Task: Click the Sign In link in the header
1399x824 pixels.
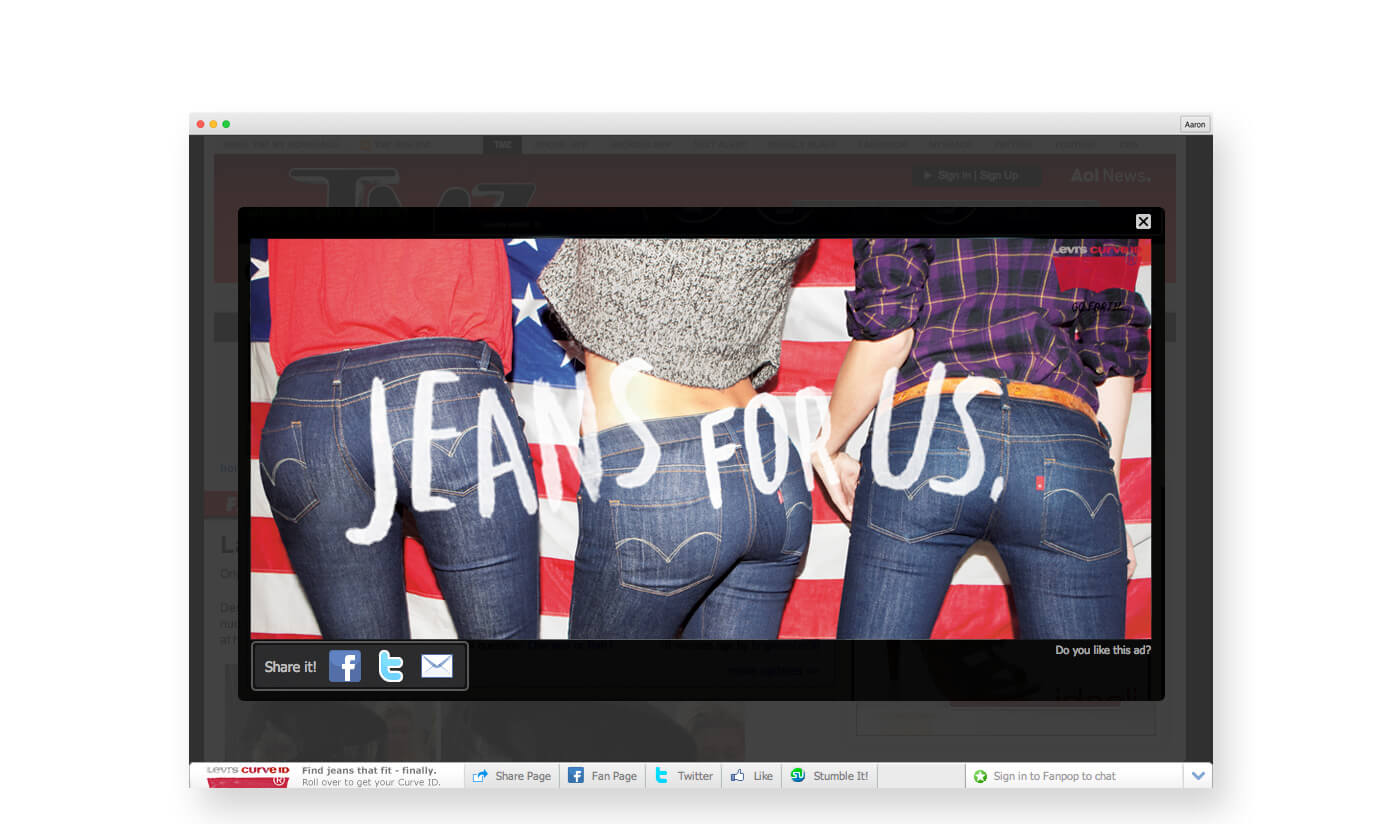Action: [954, 176]
